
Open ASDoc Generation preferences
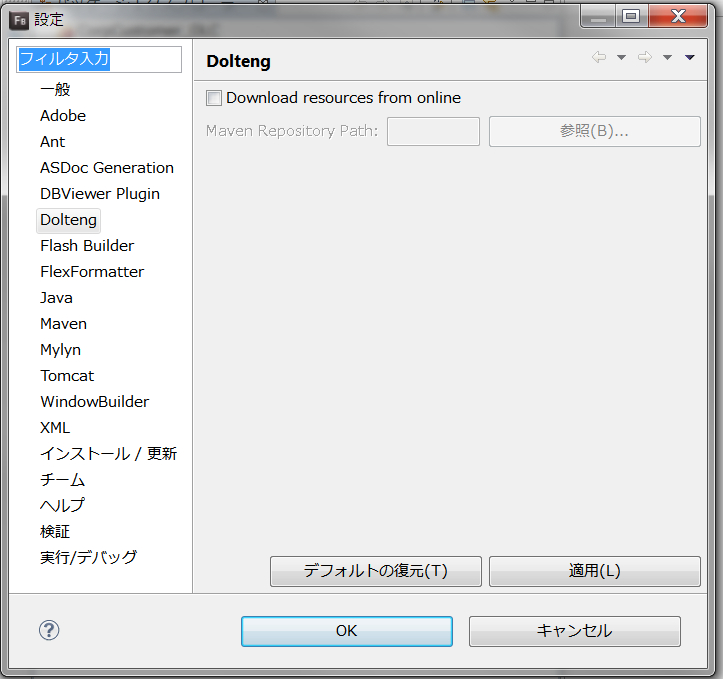pos(107,168)
